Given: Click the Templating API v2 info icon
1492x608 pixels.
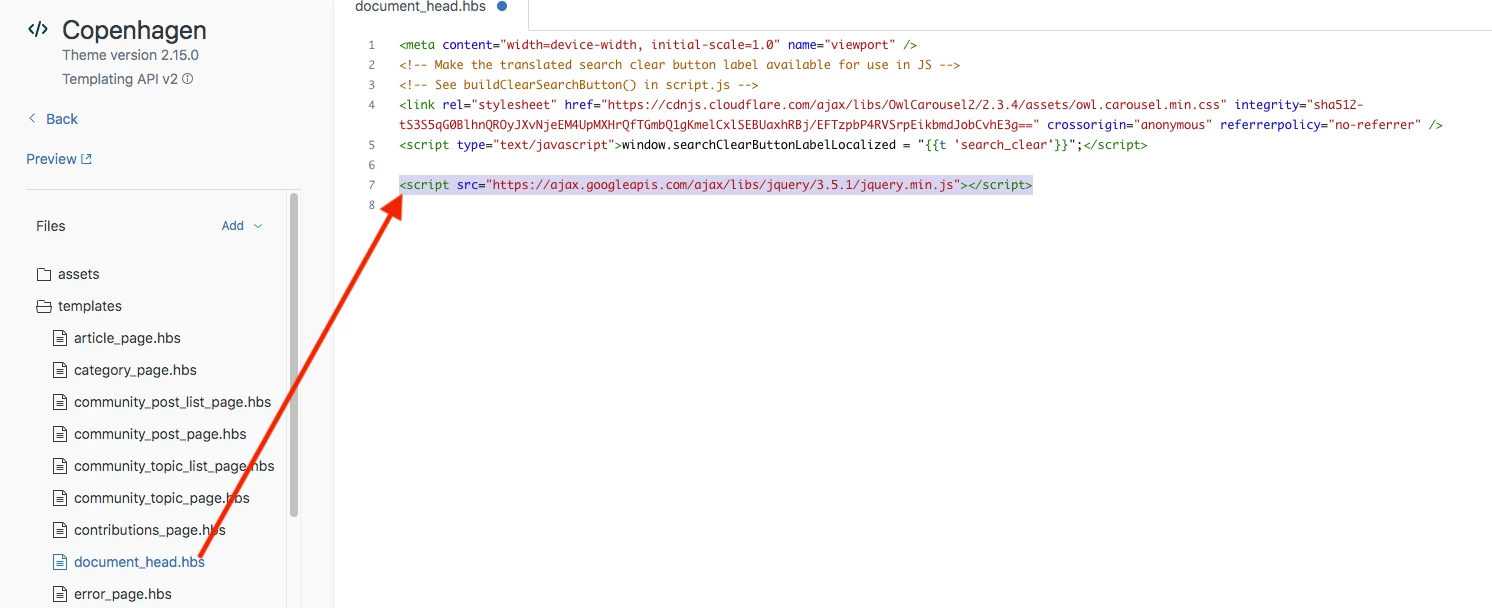Looking at the screenshot, I should [188, 79].
